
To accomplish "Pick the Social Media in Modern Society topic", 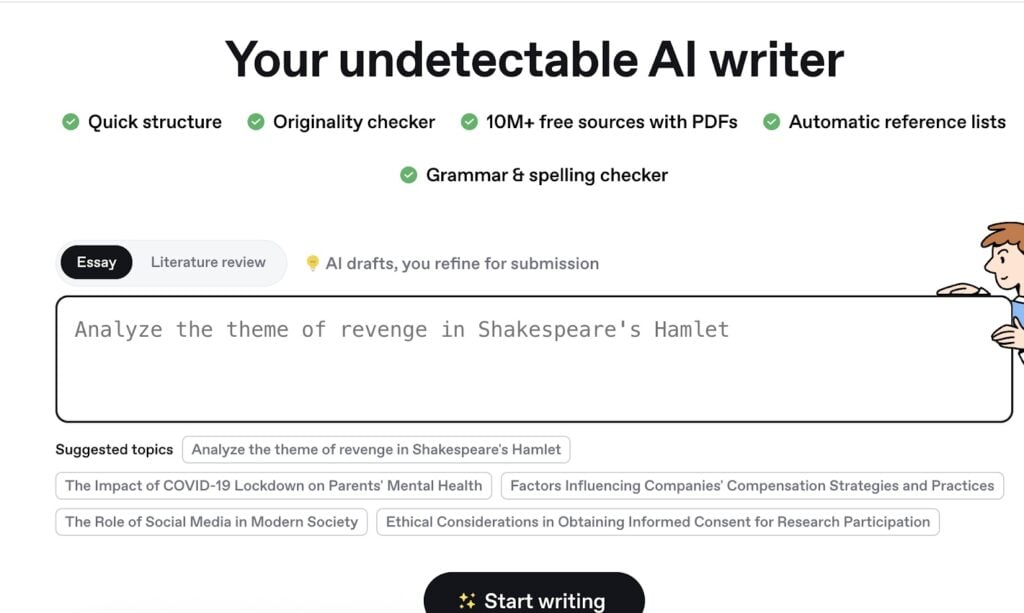I will (210, 521).
